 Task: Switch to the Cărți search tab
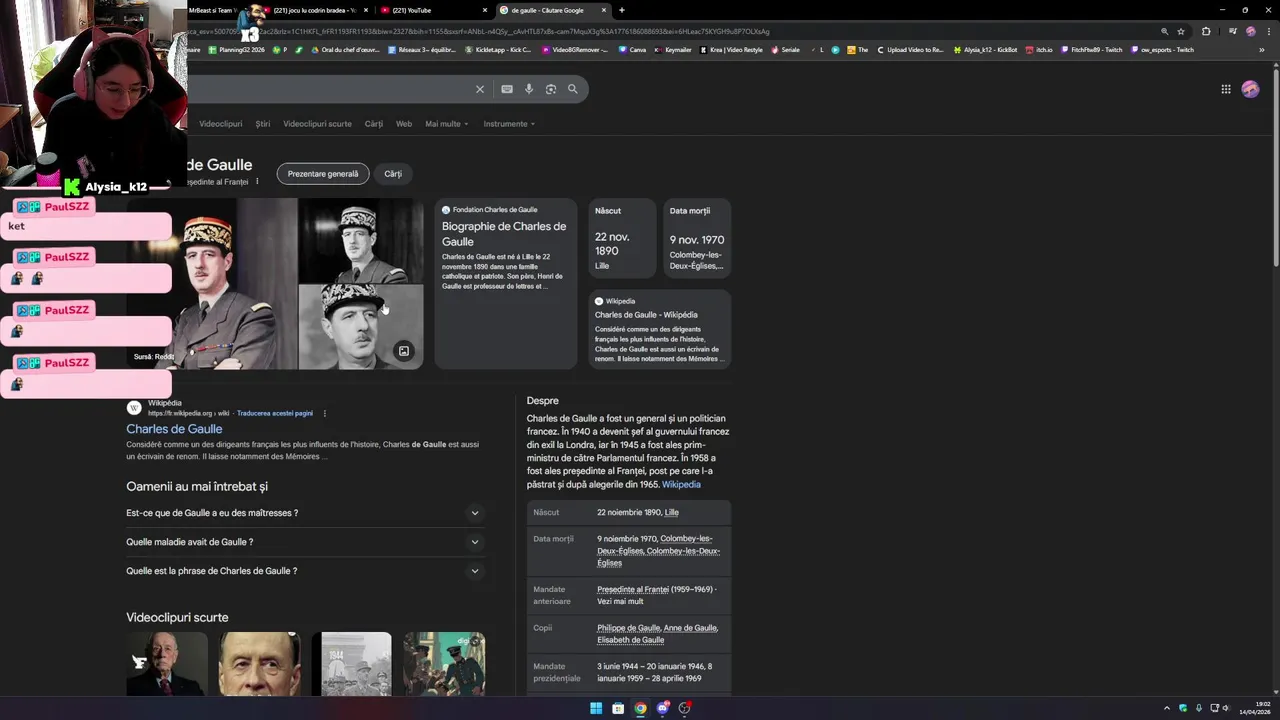click(x=374, y=124)
